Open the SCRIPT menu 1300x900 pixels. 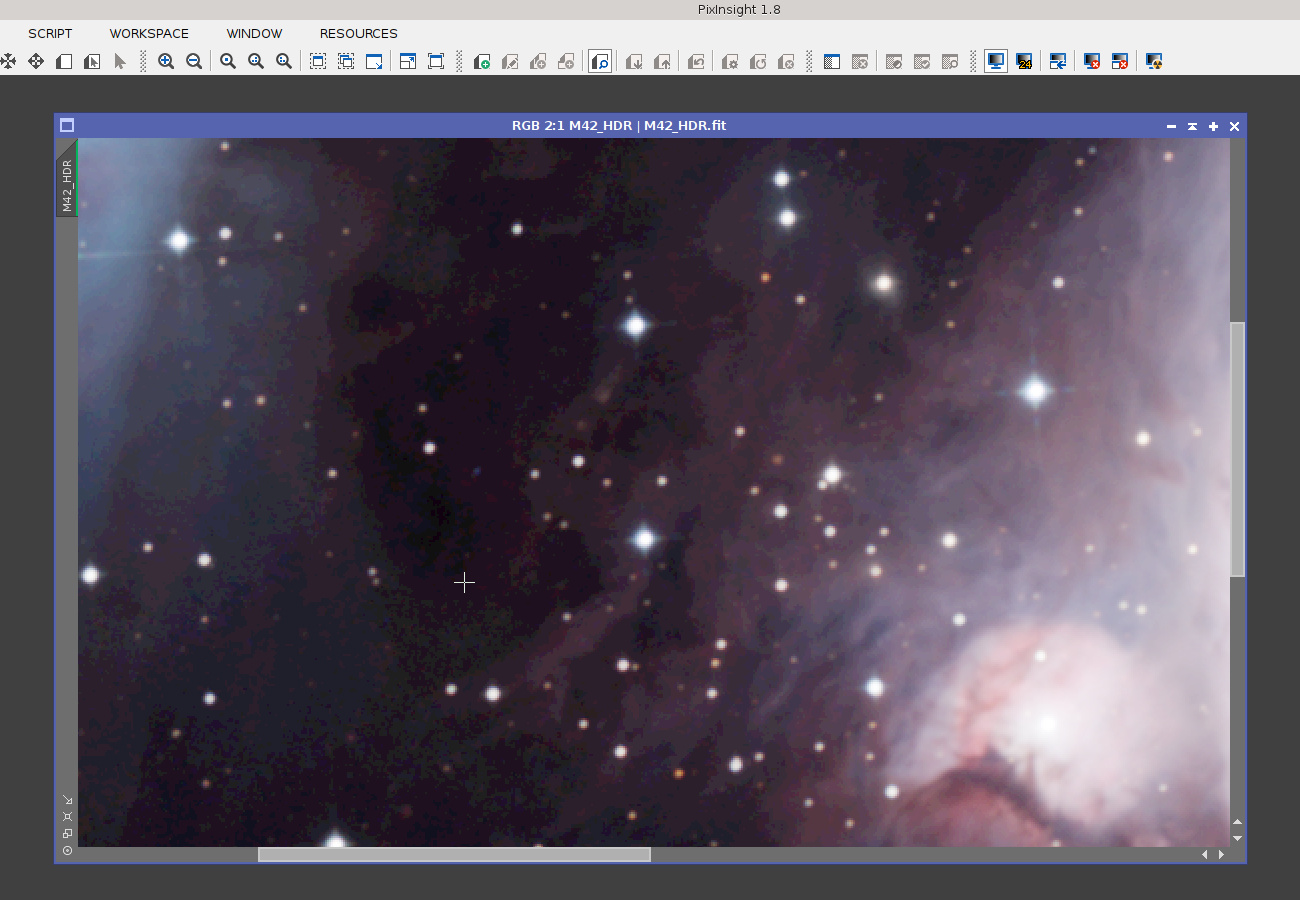50,33
